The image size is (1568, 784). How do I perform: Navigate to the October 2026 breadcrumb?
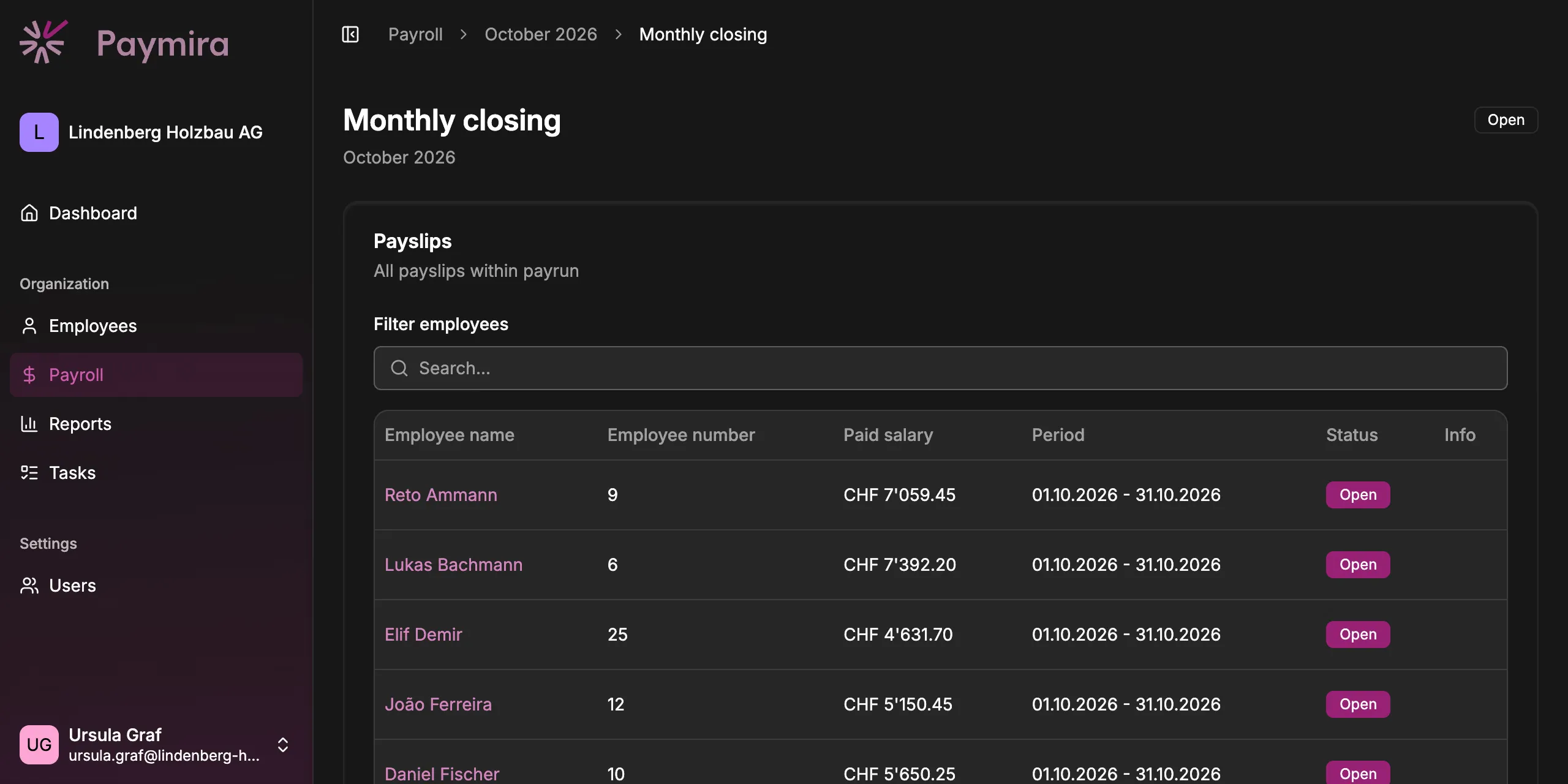tap(541, 34)
